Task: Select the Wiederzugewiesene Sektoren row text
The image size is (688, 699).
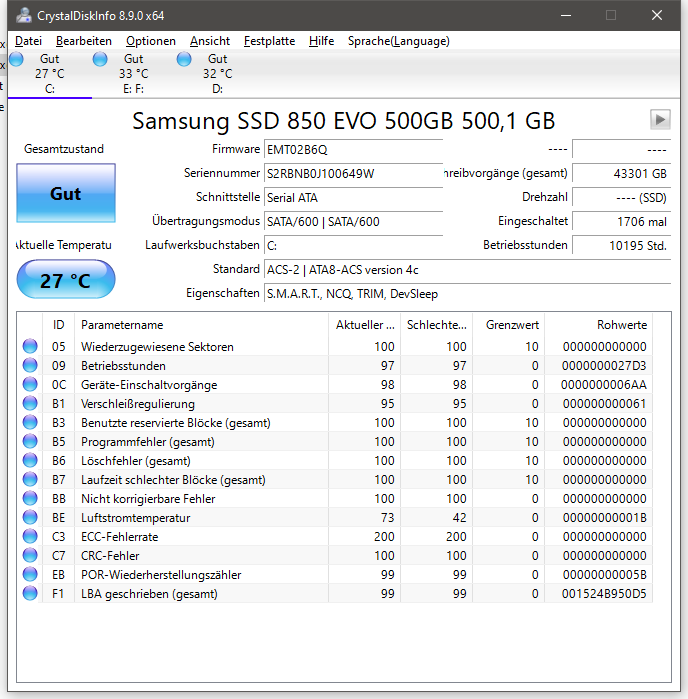Action: (x=157, y=347)
